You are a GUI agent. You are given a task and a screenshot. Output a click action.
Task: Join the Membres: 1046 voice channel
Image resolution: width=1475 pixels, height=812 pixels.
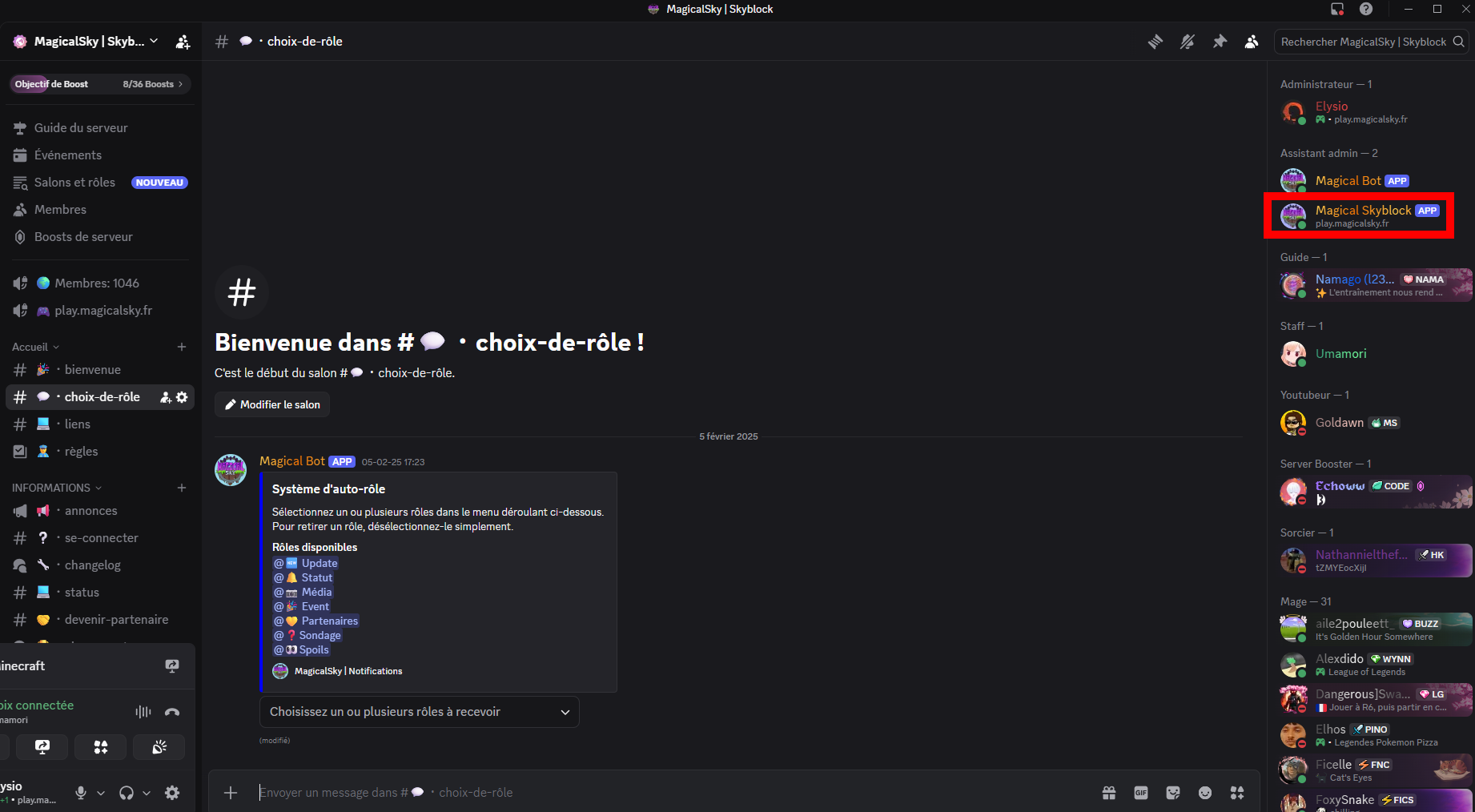pos(100,283)
